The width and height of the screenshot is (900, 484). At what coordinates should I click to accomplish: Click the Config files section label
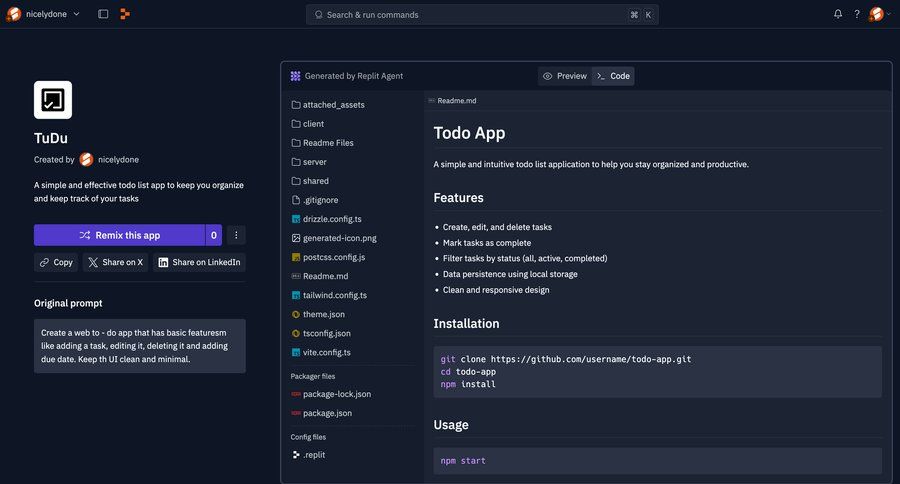[x=308, y=437]
